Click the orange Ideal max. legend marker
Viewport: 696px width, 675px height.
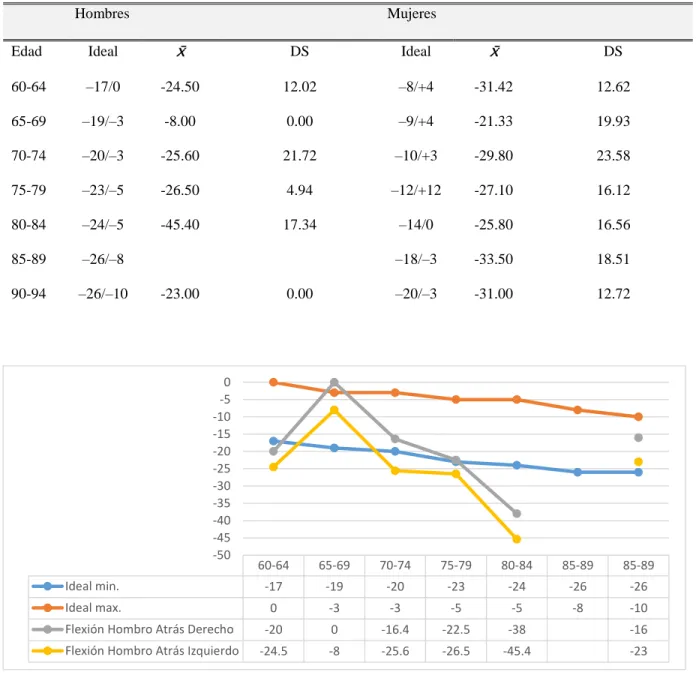[47, 608]
